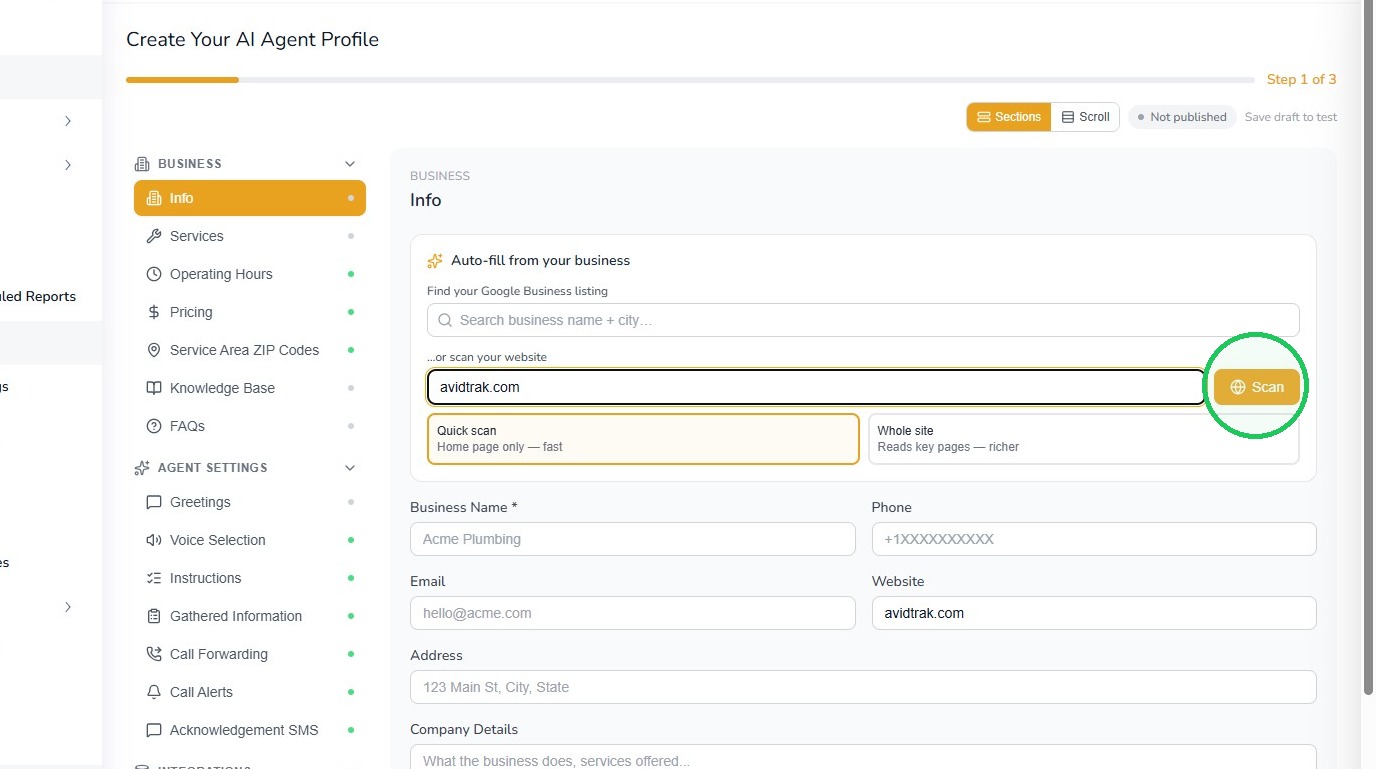The width and height of the screenshot is (1376, 769).
Task: Click the book icon for Knowledge Base
Action: pyautogui.click(x=153, y=388)
